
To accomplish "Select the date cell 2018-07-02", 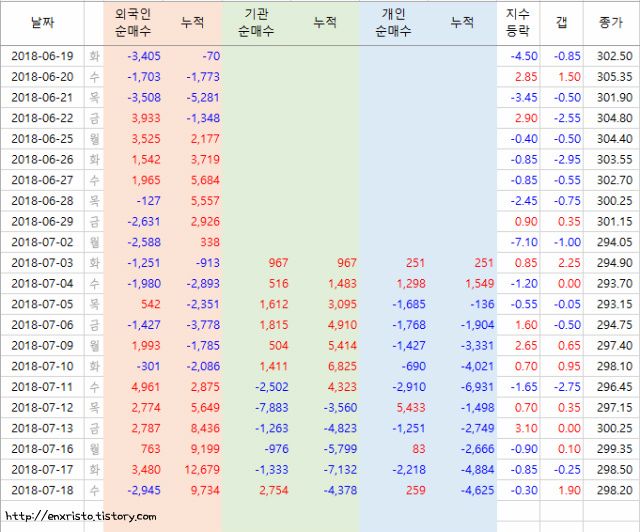I will (x=42, y=242).
